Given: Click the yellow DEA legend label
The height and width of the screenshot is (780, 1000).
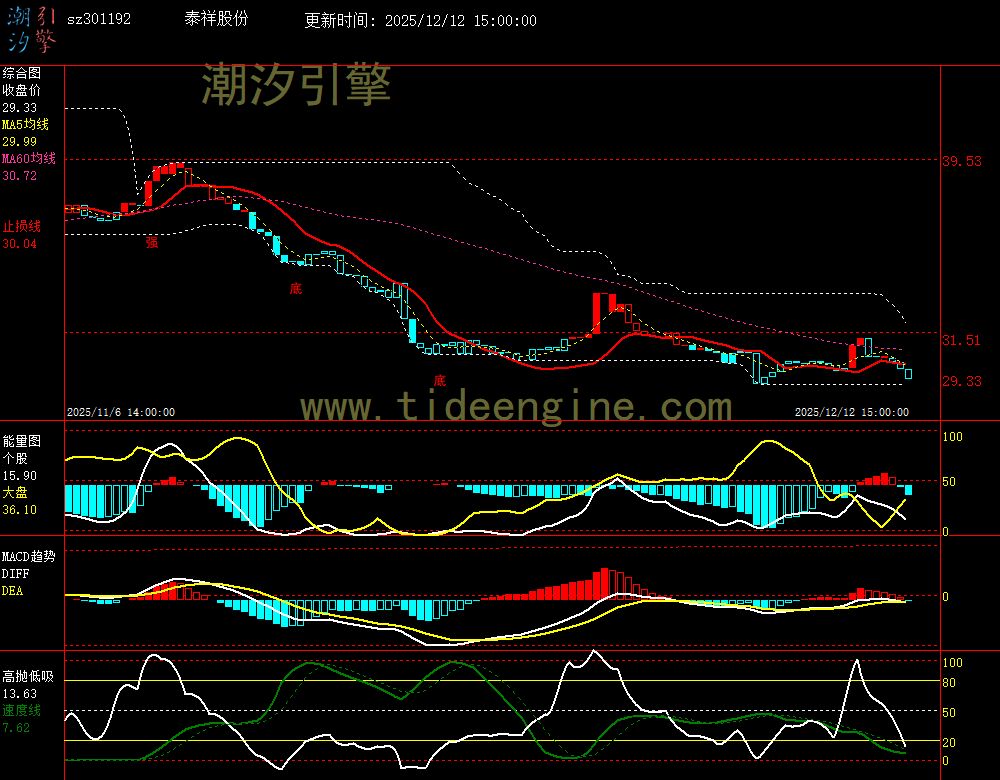Looking at the screenshot, I should [x=13, y=591].
